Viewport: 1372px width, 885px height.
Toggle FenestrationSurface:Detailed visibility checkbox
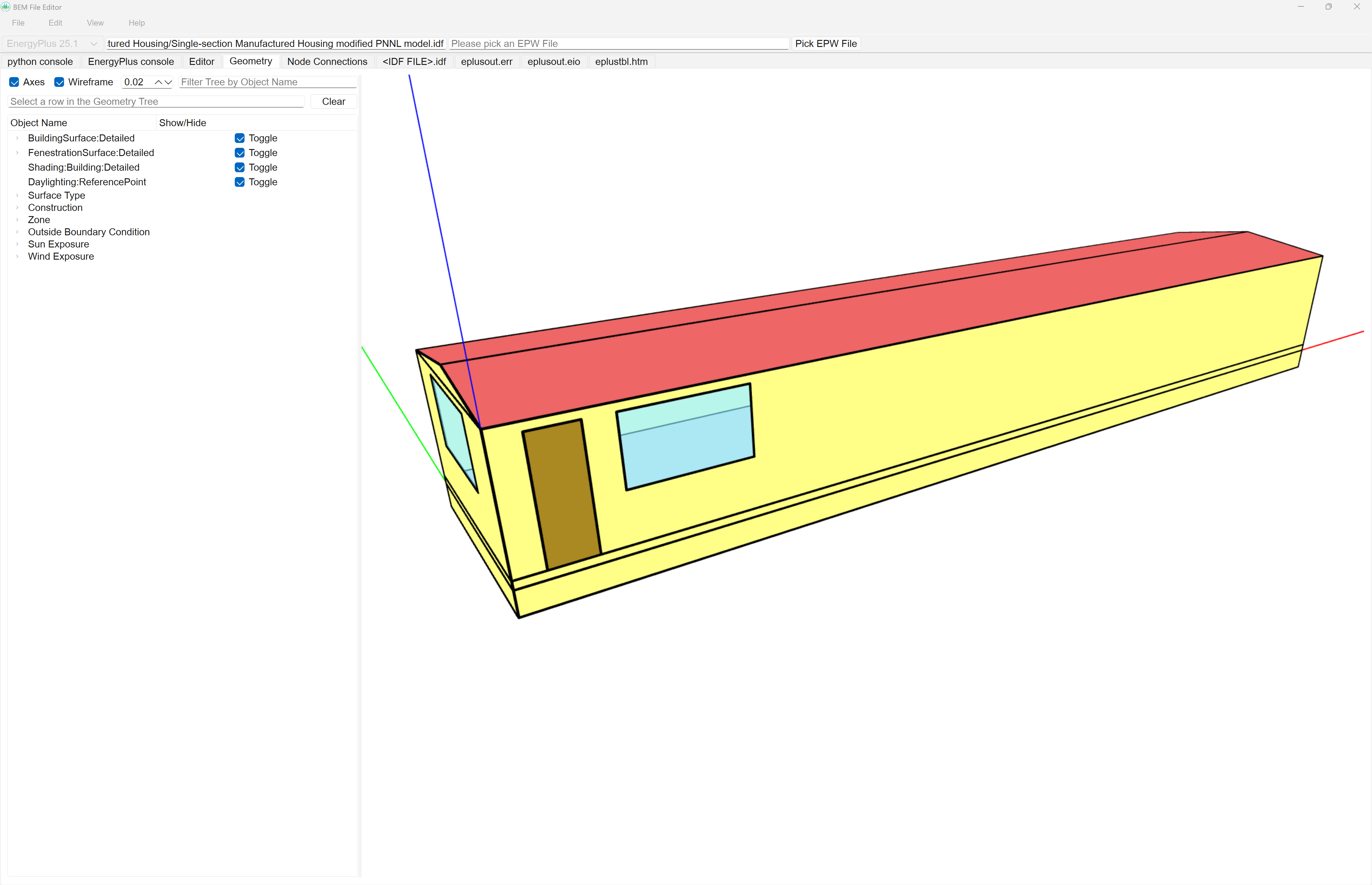(x=240, y=153)
